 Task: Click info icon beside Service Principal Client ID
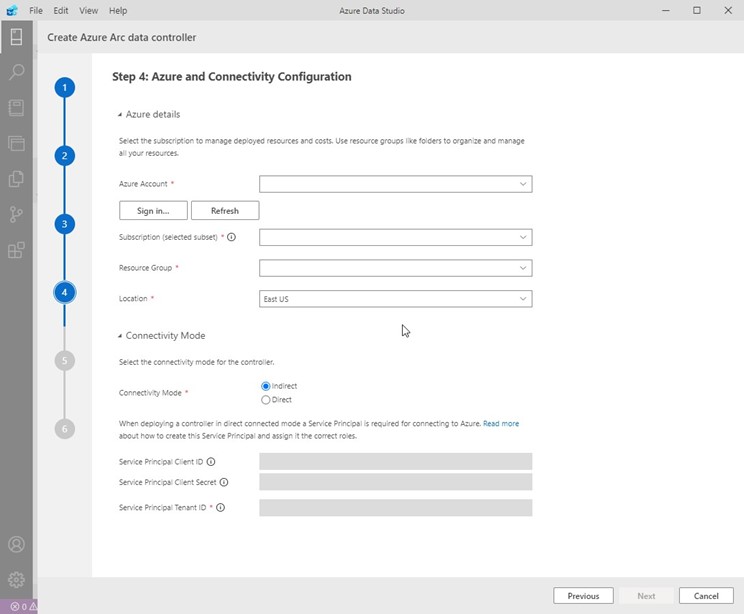click(211, 462)
